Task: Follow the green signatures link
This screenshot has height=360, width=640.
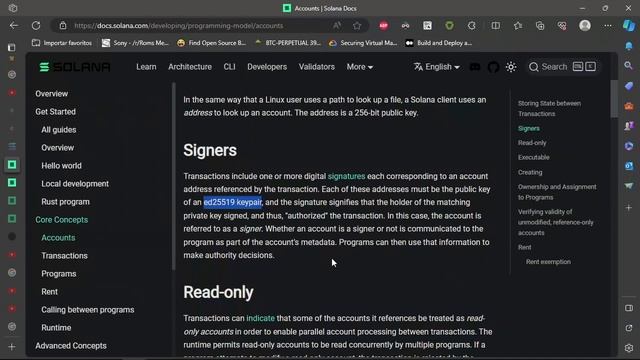Action: coord(346,176)
